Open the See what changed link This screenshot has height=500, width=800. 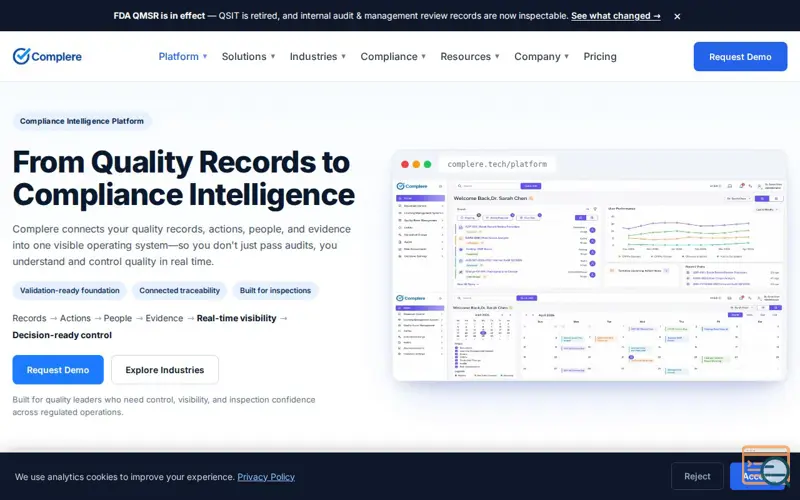point(616,16)
